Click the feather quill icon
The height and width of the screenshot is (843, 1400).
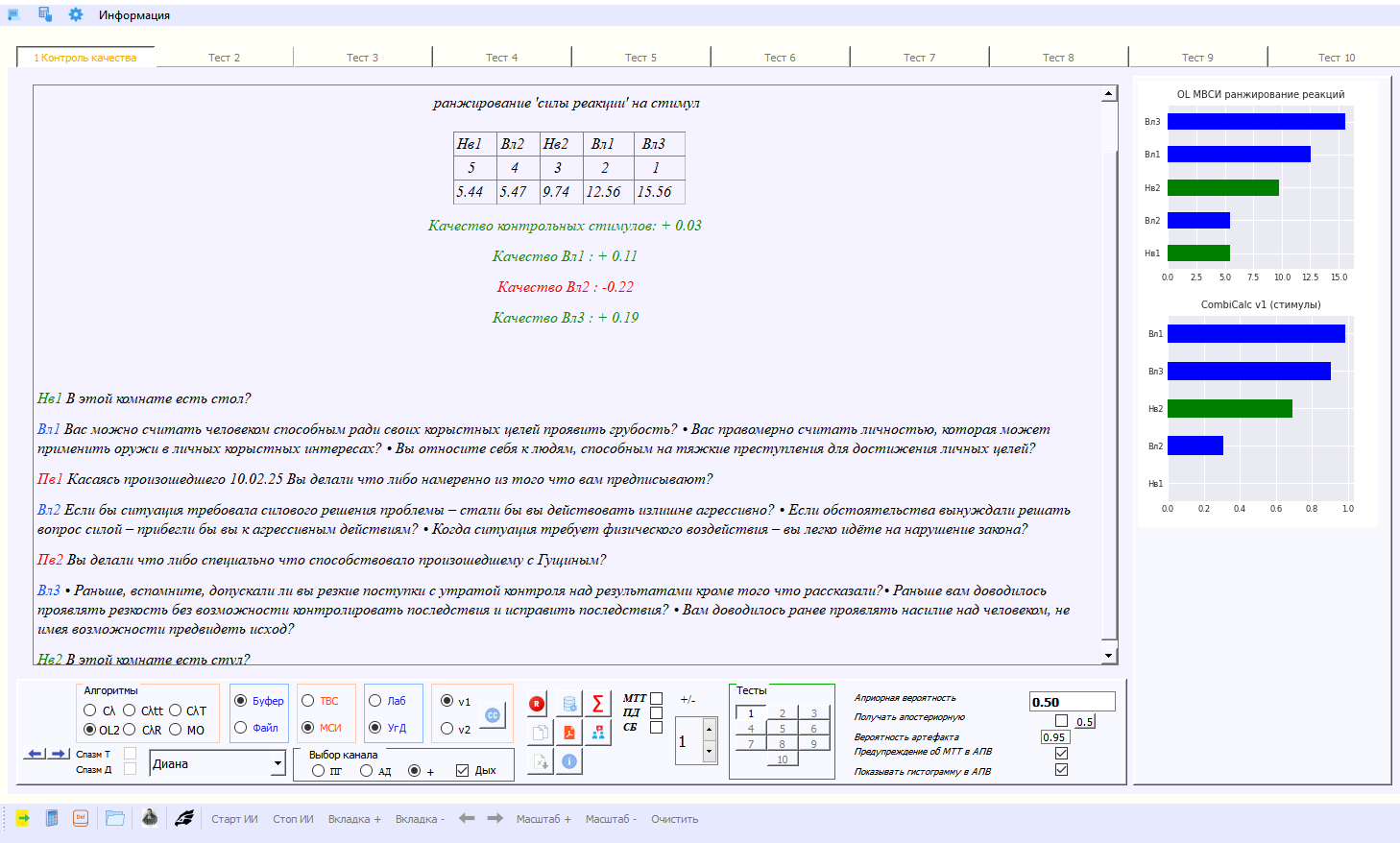tap(184, 818)
